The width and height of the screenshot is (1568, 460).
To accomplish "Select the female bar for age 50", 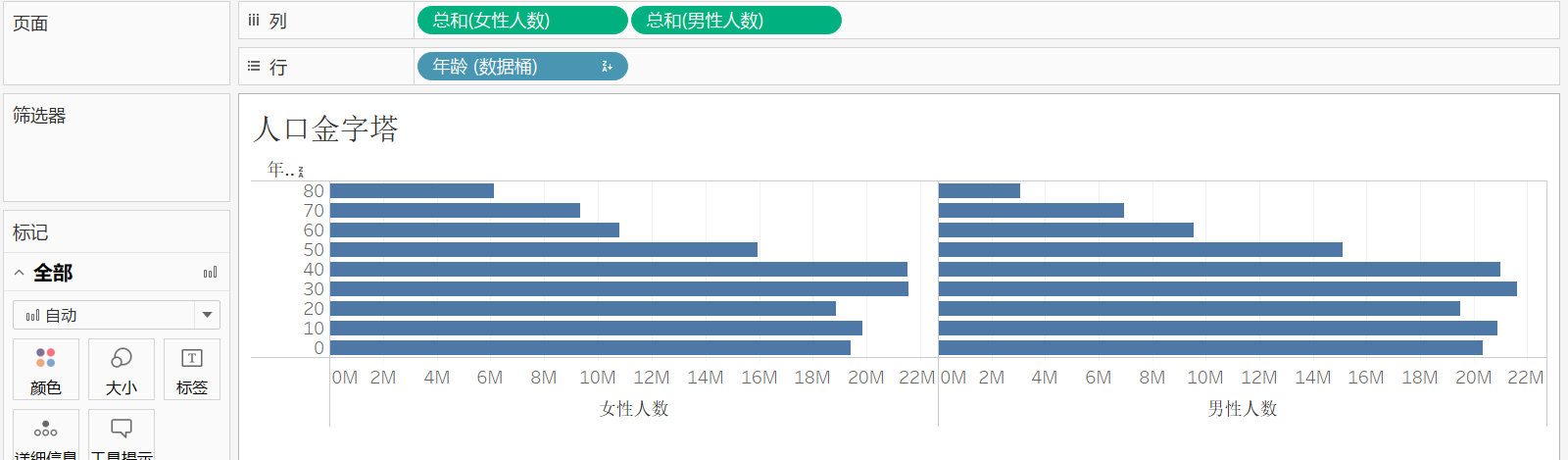I will click(544, 250).
